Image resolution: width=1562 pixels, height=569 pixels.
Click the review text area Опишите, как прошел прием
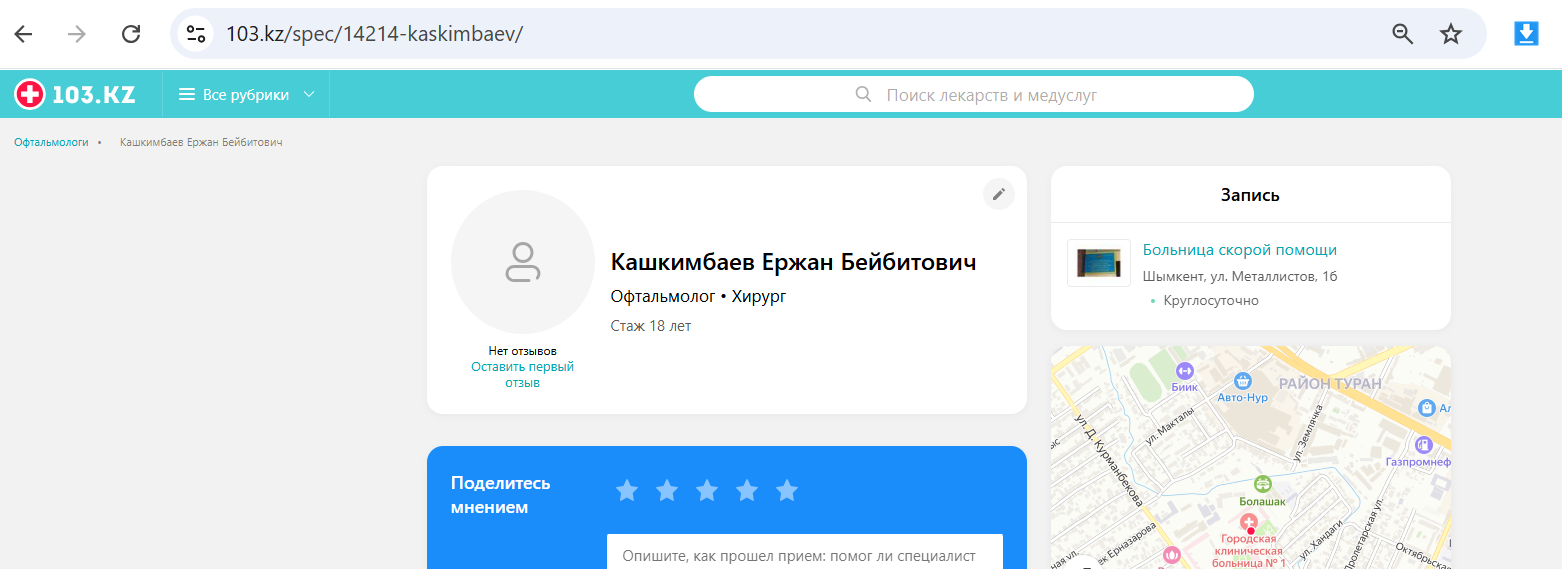tap(805, 552)
